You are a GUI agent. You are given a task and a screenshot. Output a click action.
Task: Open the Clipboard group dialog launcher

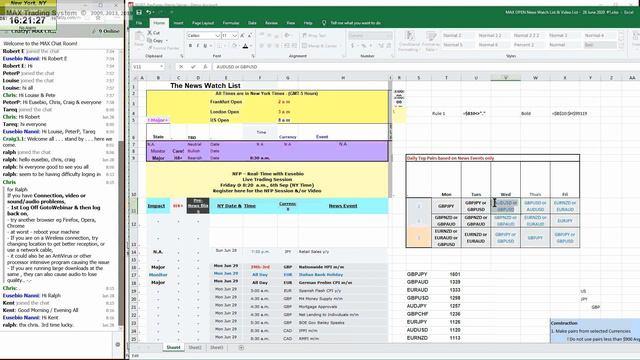pyautogui.click(x=182, y=56)
